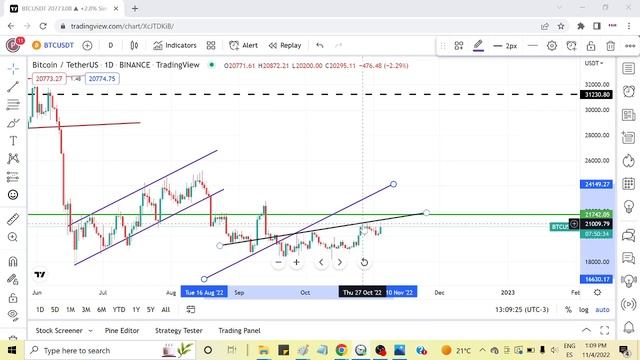Select the crosshair cursor tool
The height and width of the screenshot is (360, 640).
tap(13, 69)
